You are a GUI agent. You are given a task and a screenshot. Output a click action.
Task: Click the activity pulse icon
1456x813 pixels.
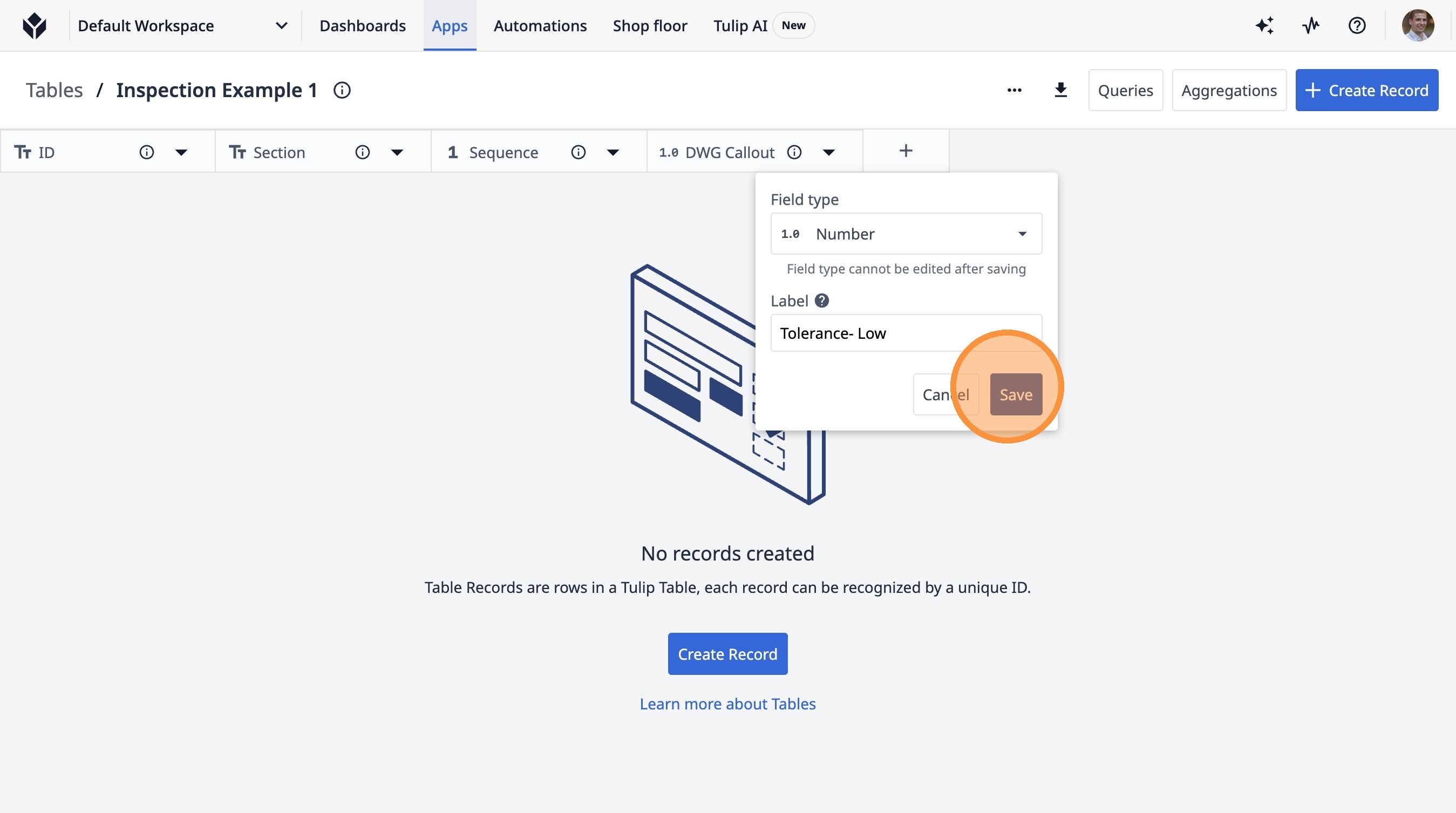(x=1311, y=25)
